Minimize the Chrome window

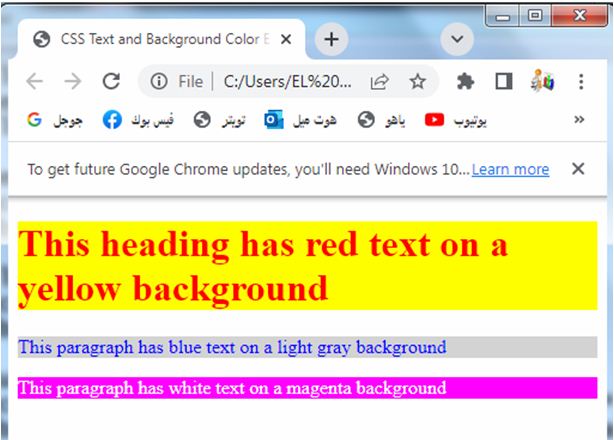[x=503, y=16]
